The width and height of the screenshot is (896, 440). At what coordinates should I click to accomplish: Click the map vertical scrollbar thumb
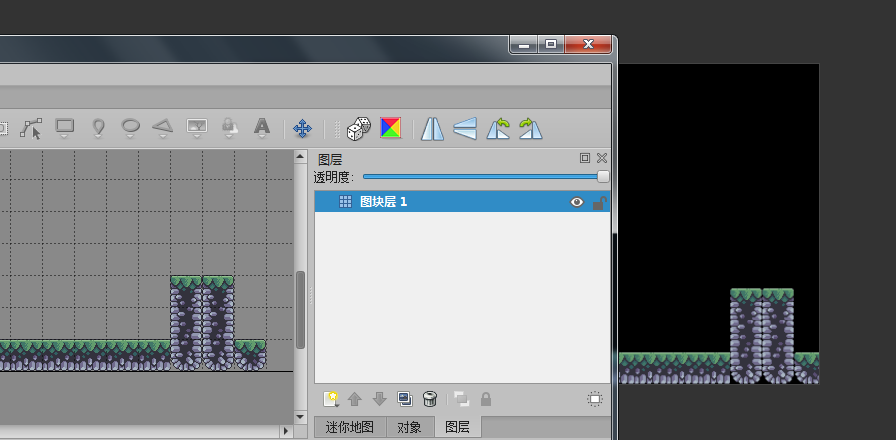301,310
